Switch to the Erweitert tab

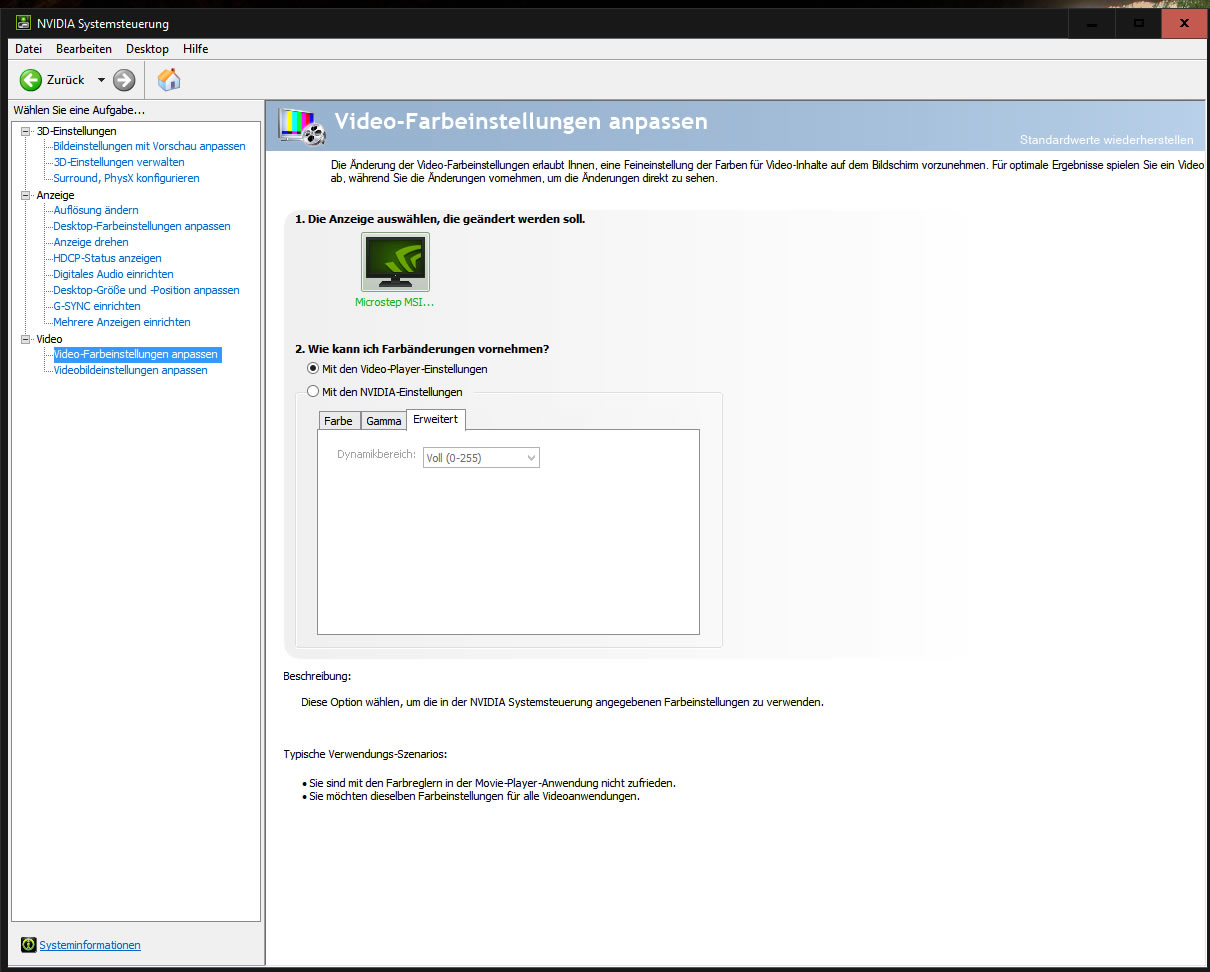click(436, 420)
